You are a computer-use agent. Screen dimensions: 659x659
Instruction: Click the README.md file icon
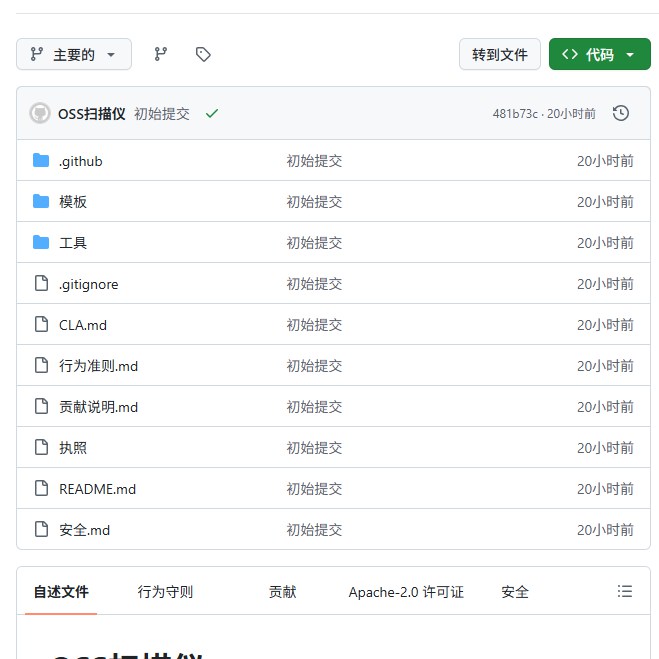click(41, 488)
